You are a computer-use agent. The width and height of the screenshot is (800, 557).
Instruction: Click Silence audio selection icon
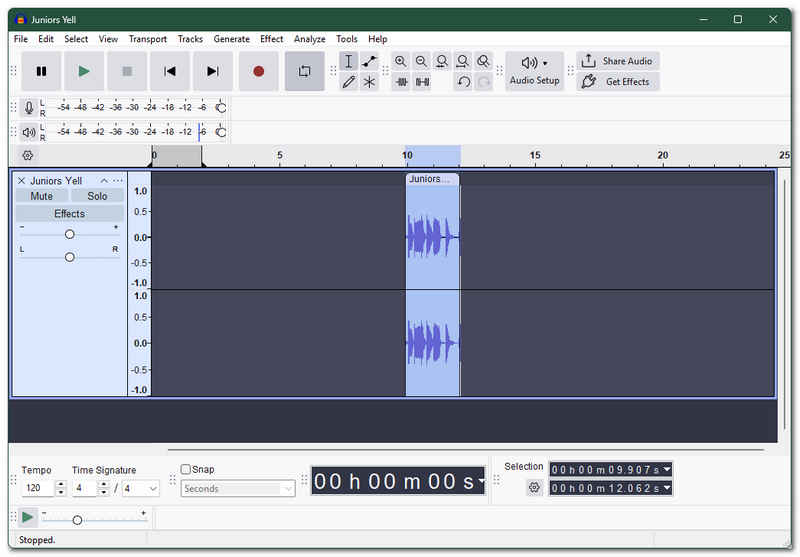422,82
